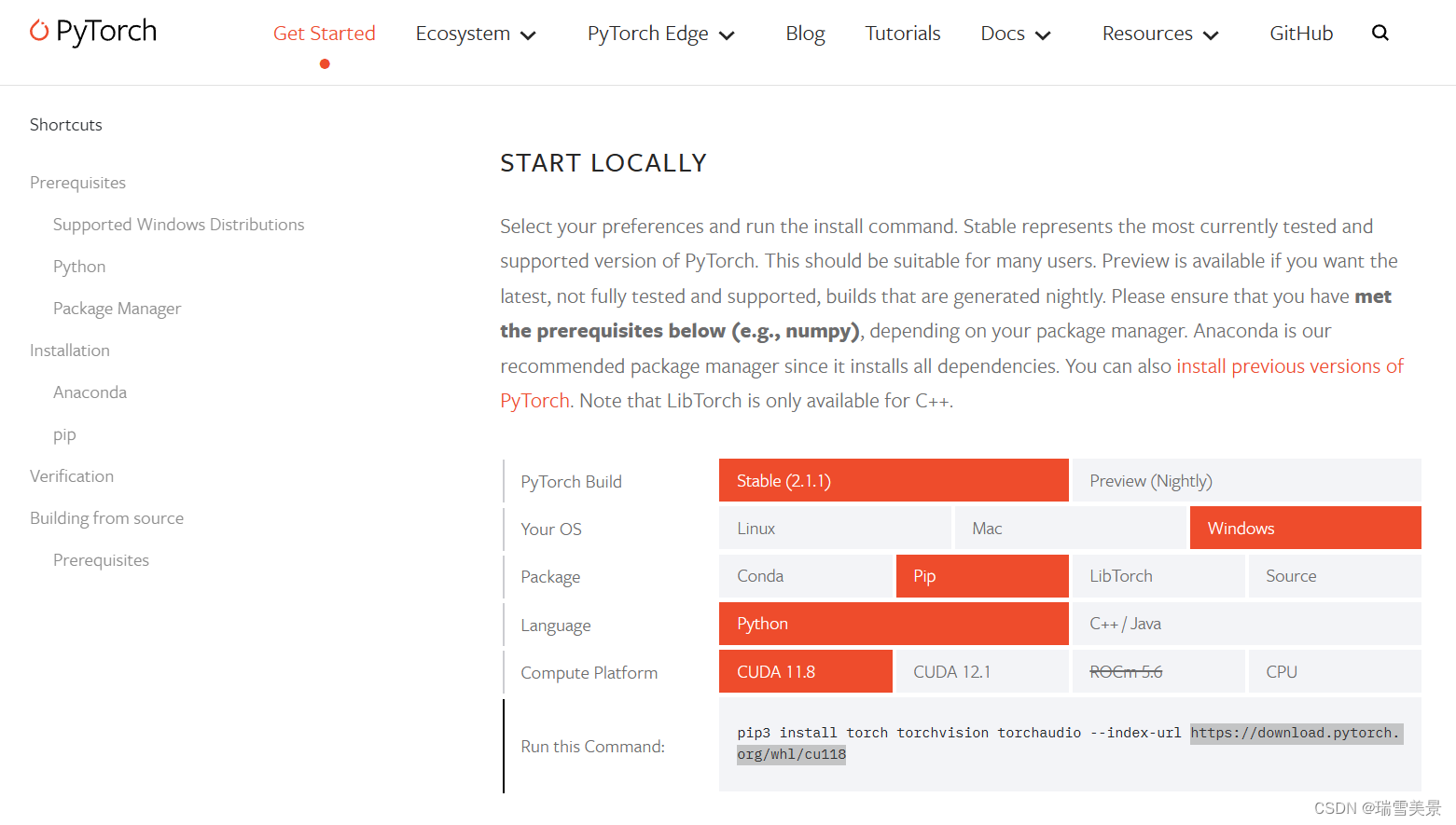Jump to Supported Windows Distributions shortcut
The height and width of the screenshot is (825, 1456).
point(178,225)
